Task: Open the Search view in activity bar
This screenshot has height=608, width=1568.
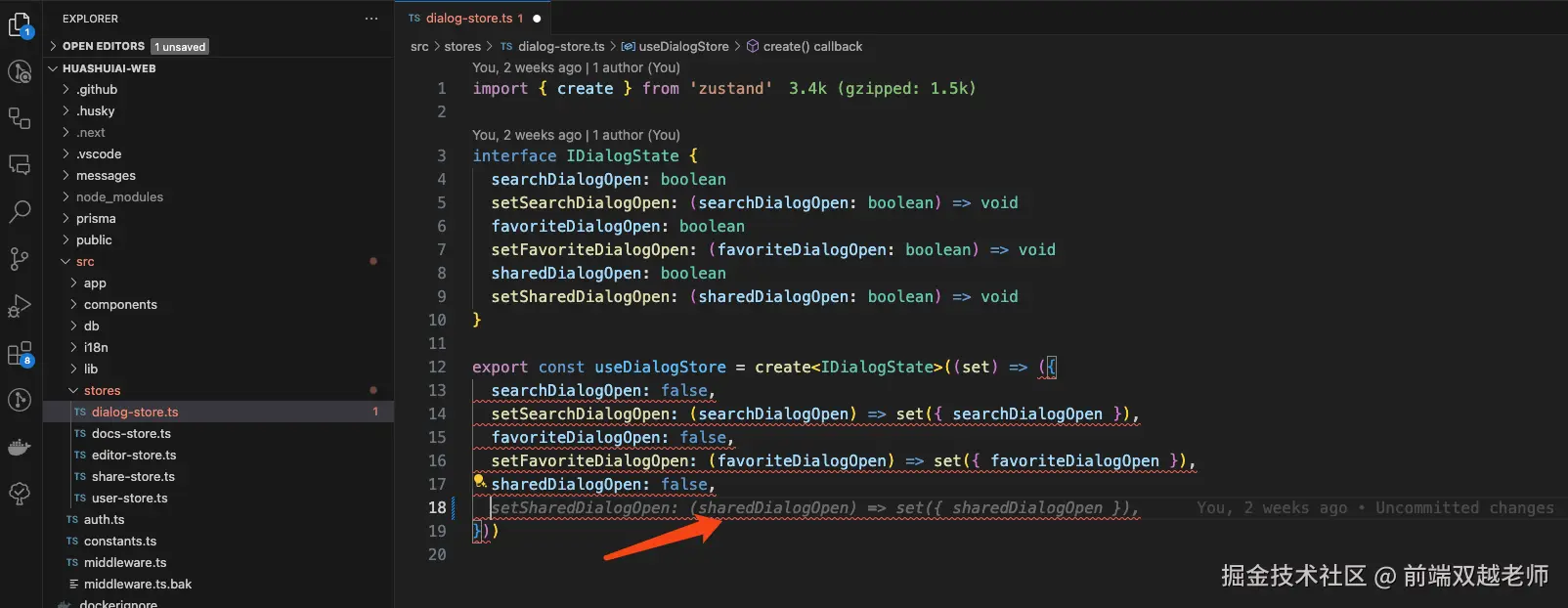Action: coord(20,211)
